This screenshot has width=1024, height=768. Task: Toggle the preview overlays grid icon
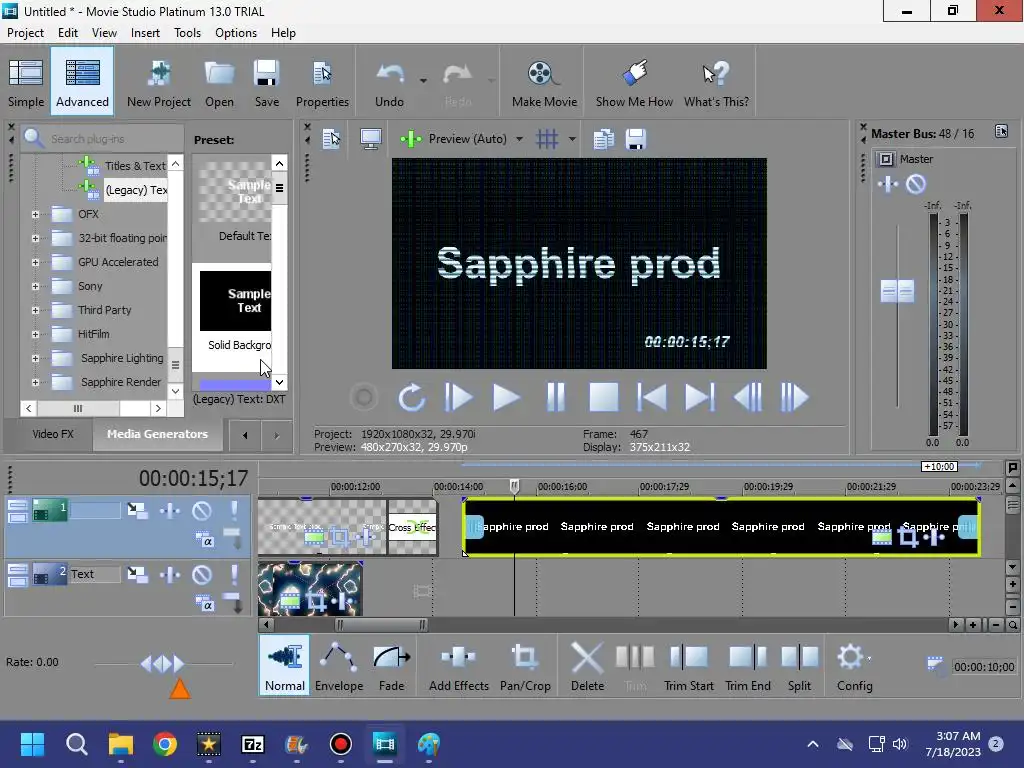(547, 138)
